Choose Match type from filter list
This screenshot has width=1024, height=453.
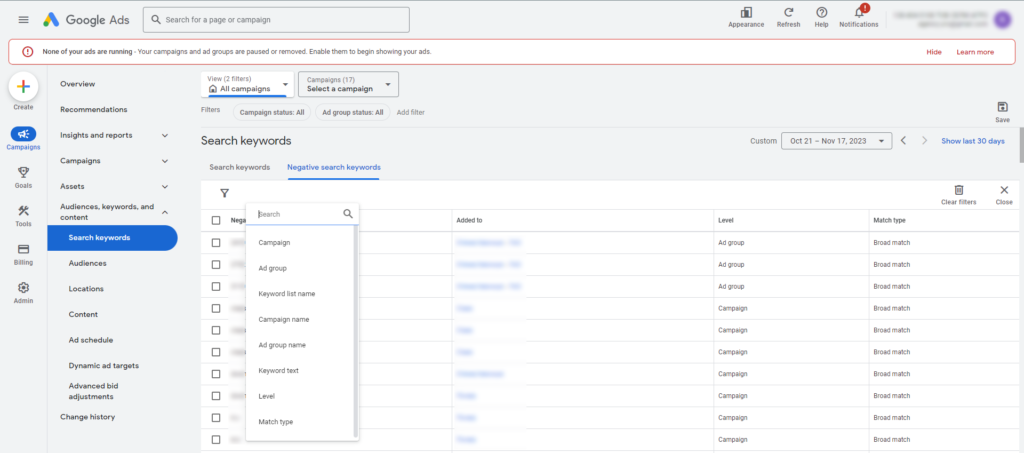276,422
